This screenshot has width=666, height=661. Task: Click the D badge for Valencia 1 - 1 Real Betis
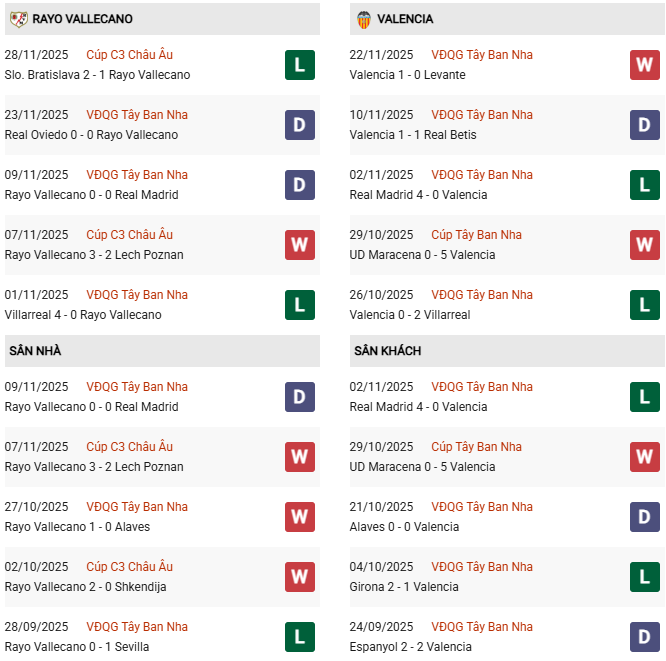tap(645, 125)
